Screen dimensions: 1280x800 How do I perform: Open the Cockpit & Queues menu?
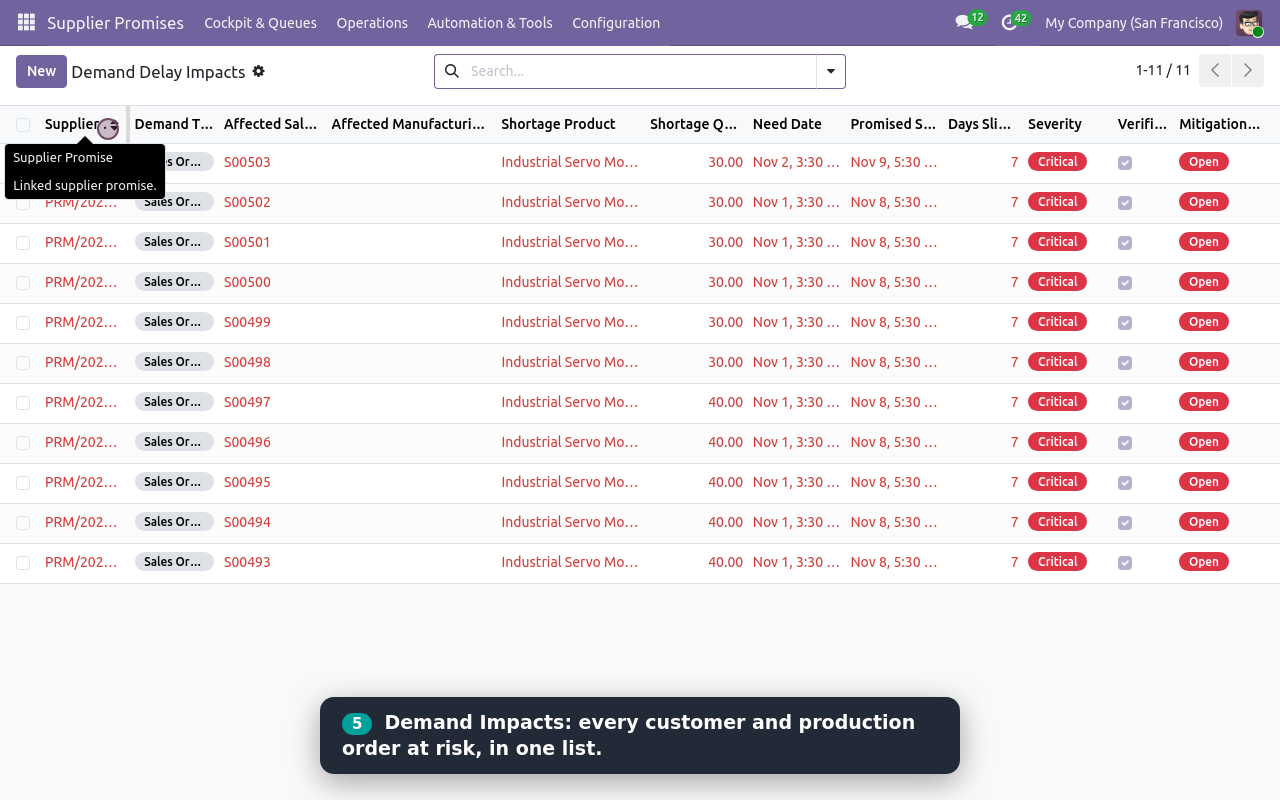coord(260,22)
